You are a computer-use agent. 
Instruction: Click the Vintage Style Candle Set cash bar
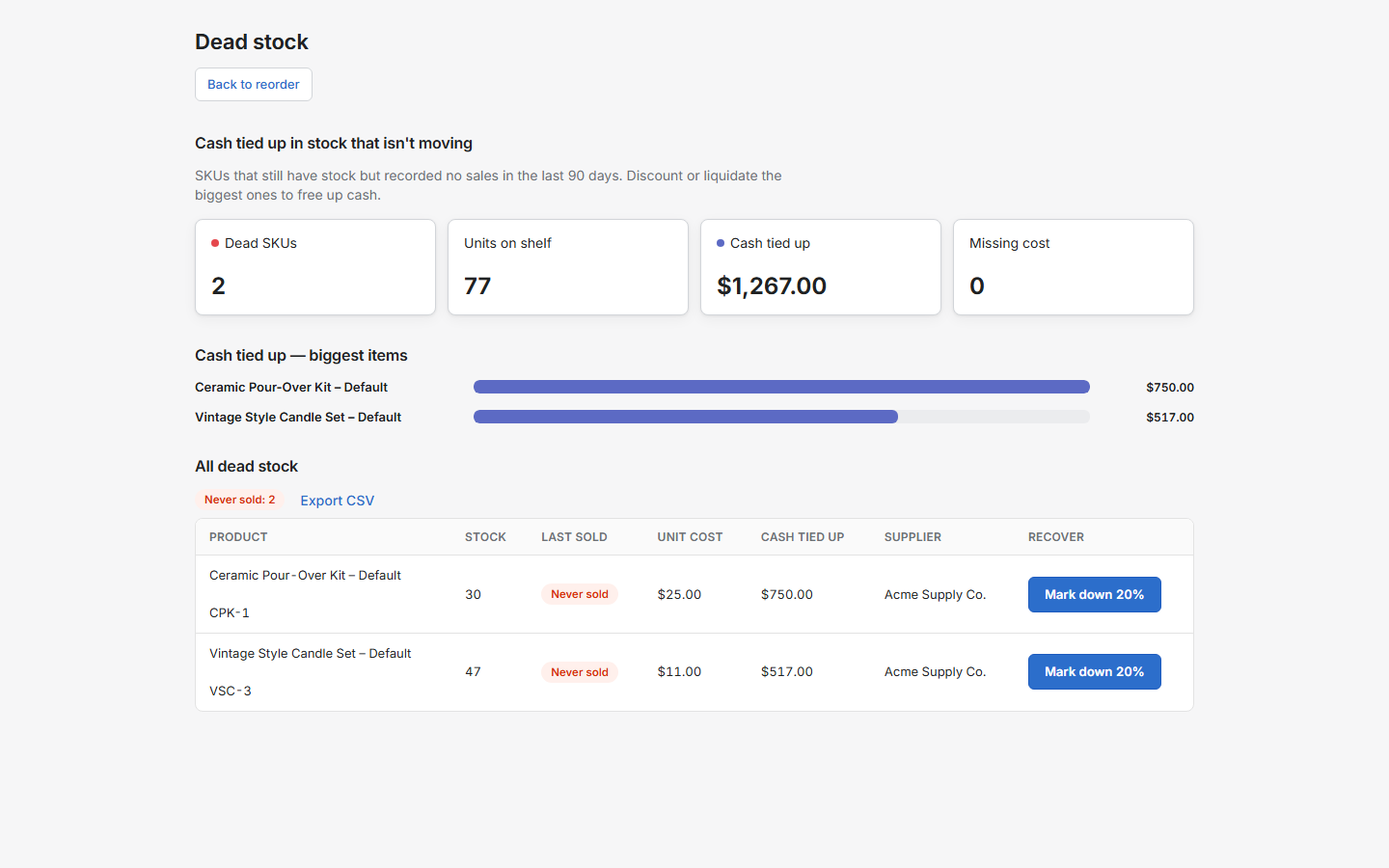[x=781, y=417]
